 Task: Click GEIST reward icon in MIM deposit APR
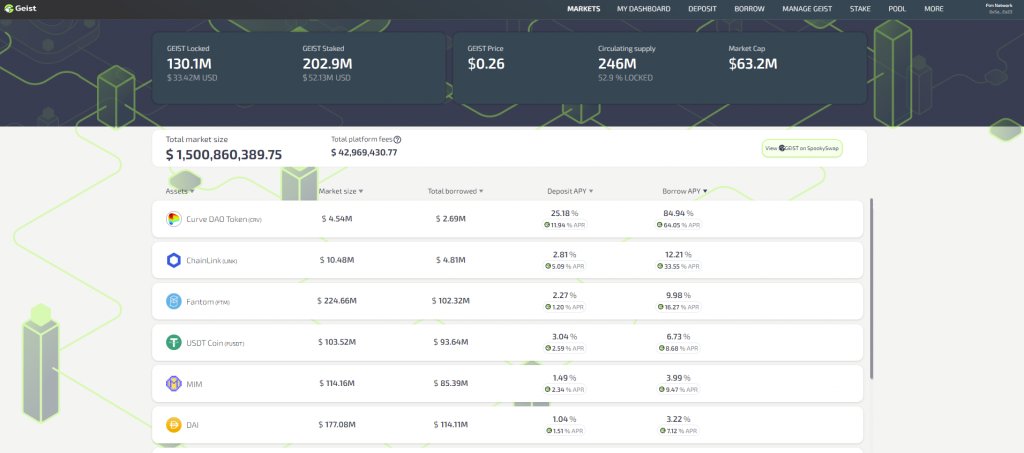click(x=547, y=390)
